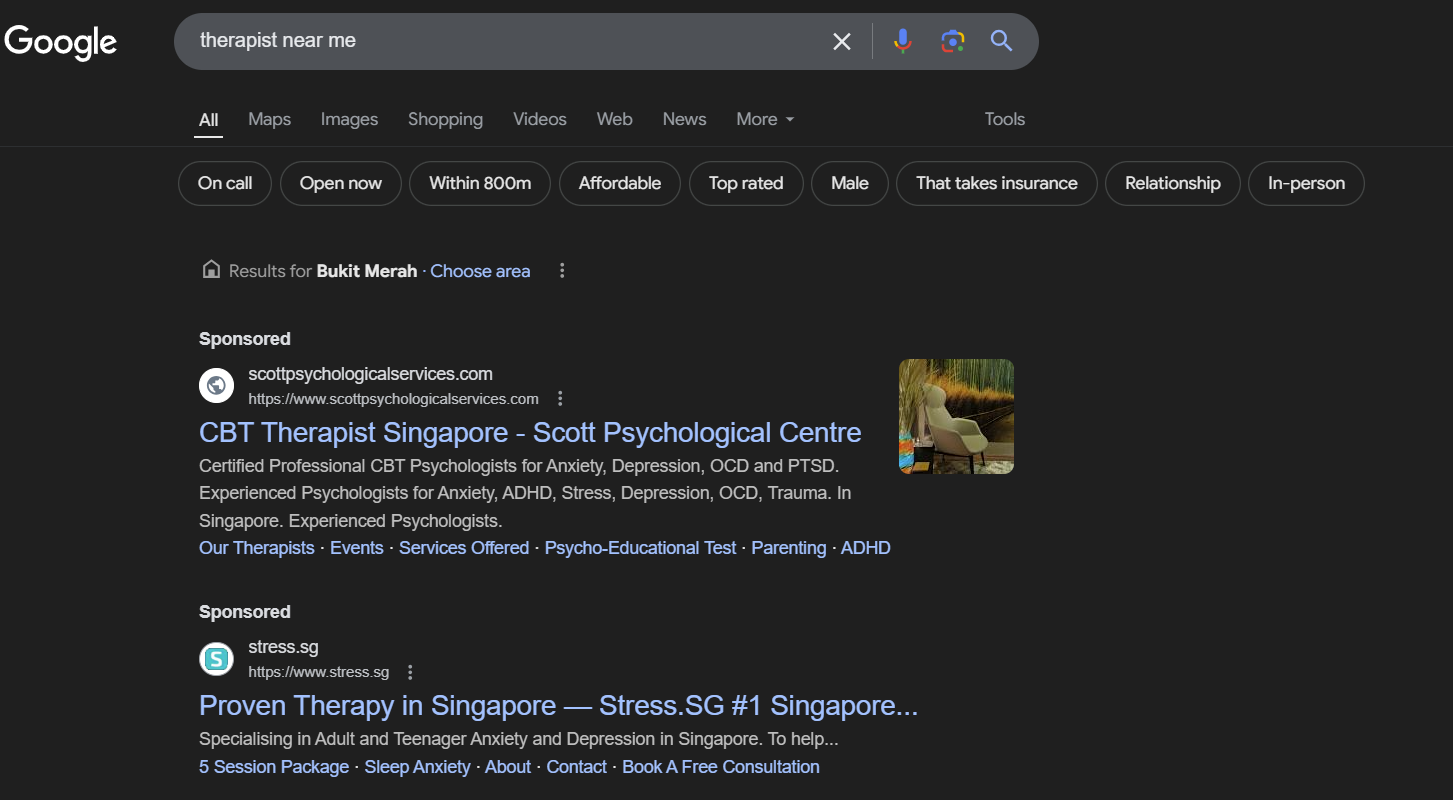Image resolution: width=1453 pixels, height=800 pixels.
Task: Click the Bukit Merah location text
Action: pos(367,271)
